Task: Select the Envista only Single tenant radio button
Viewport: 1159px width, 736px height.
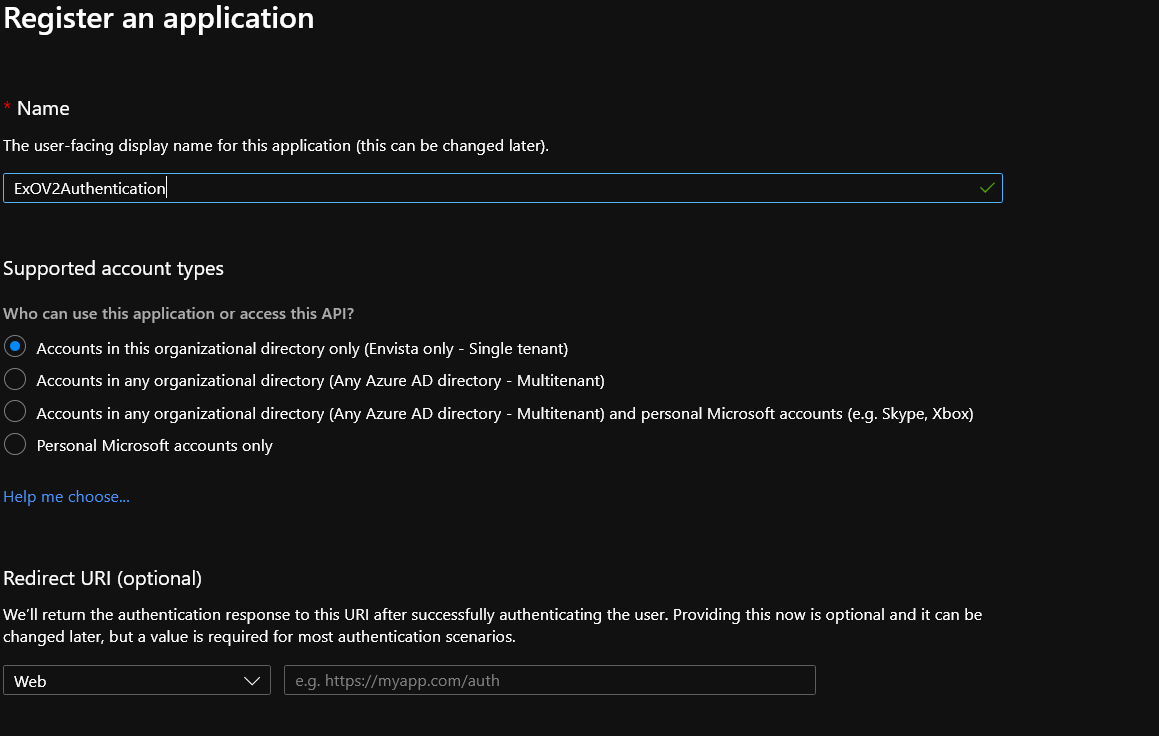Action: (x=15, y=347)
